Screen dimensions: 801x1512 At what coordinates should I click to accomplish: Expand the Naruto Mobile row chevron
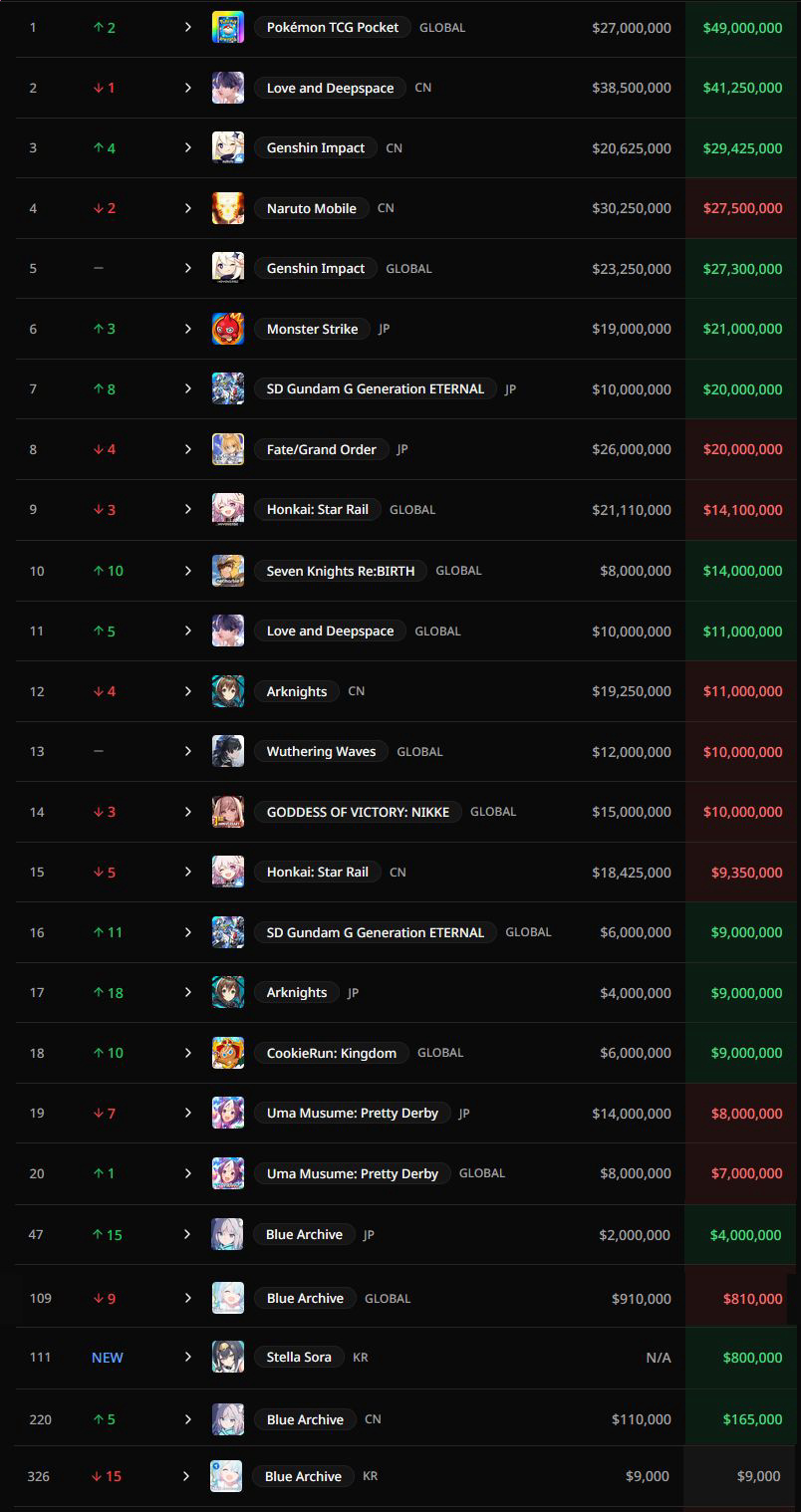[x=187, y=208]
